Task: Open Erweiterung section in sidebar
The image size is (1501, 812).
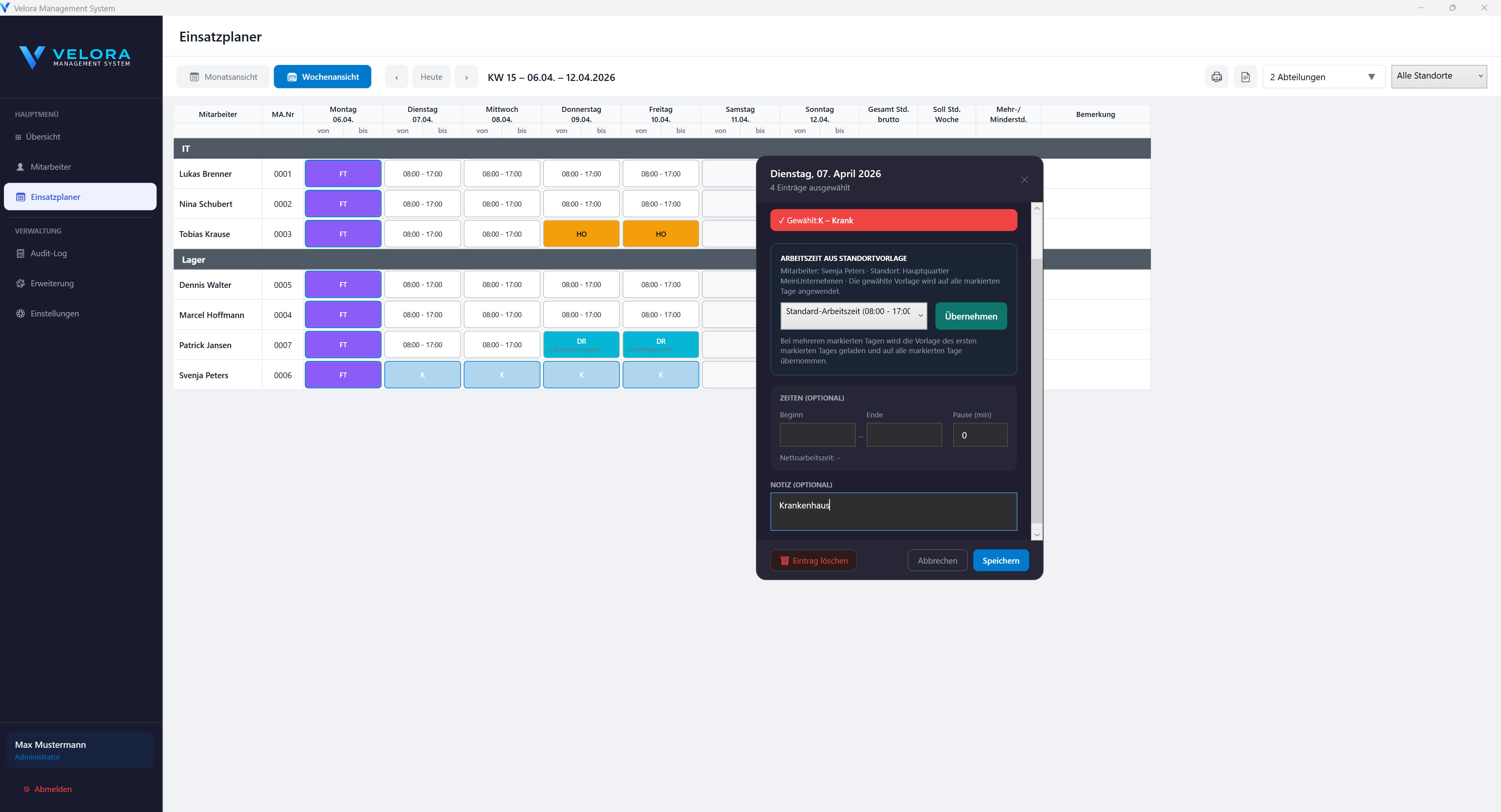Action: point(52,284)
